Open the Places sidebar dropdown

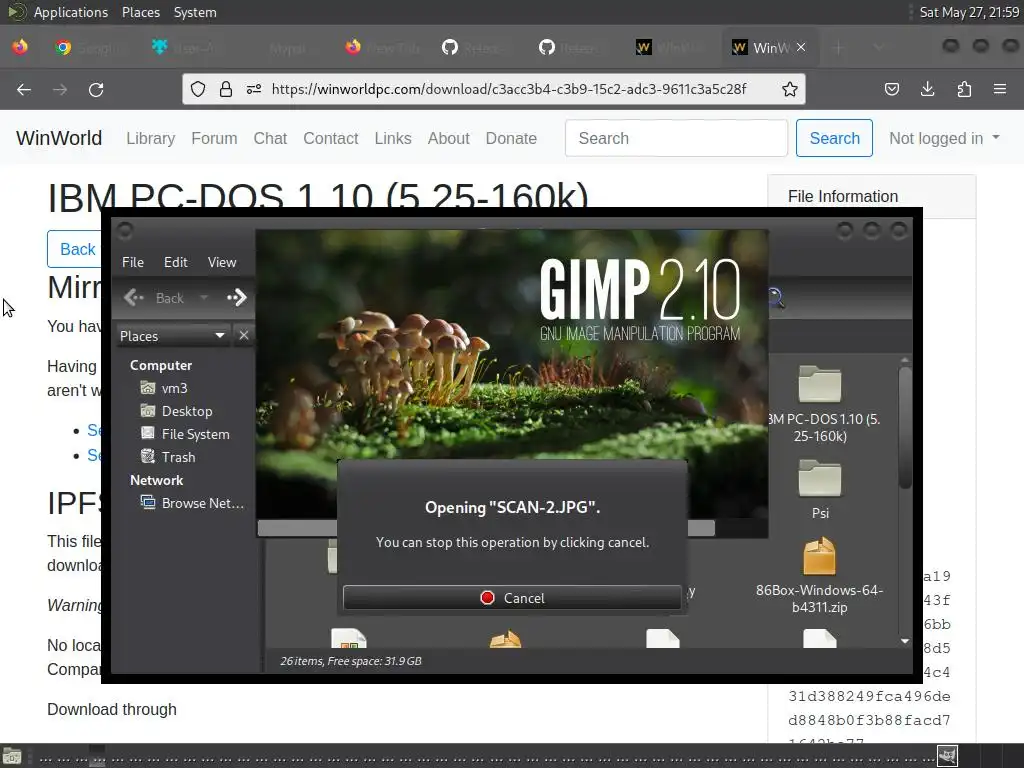click(172, 336)
